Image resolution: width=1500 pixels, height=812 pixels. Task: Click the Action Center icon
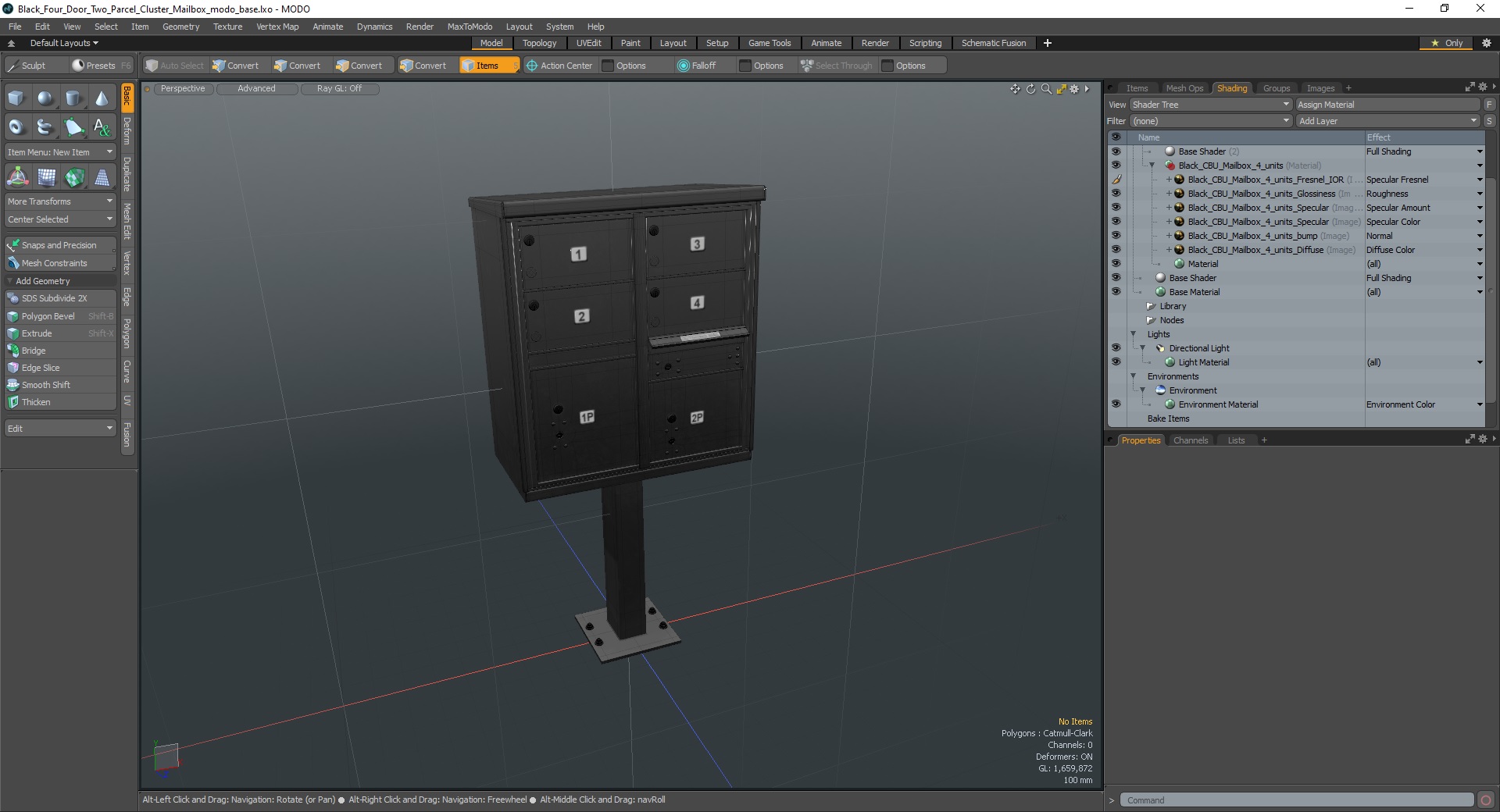coord(532,66)
